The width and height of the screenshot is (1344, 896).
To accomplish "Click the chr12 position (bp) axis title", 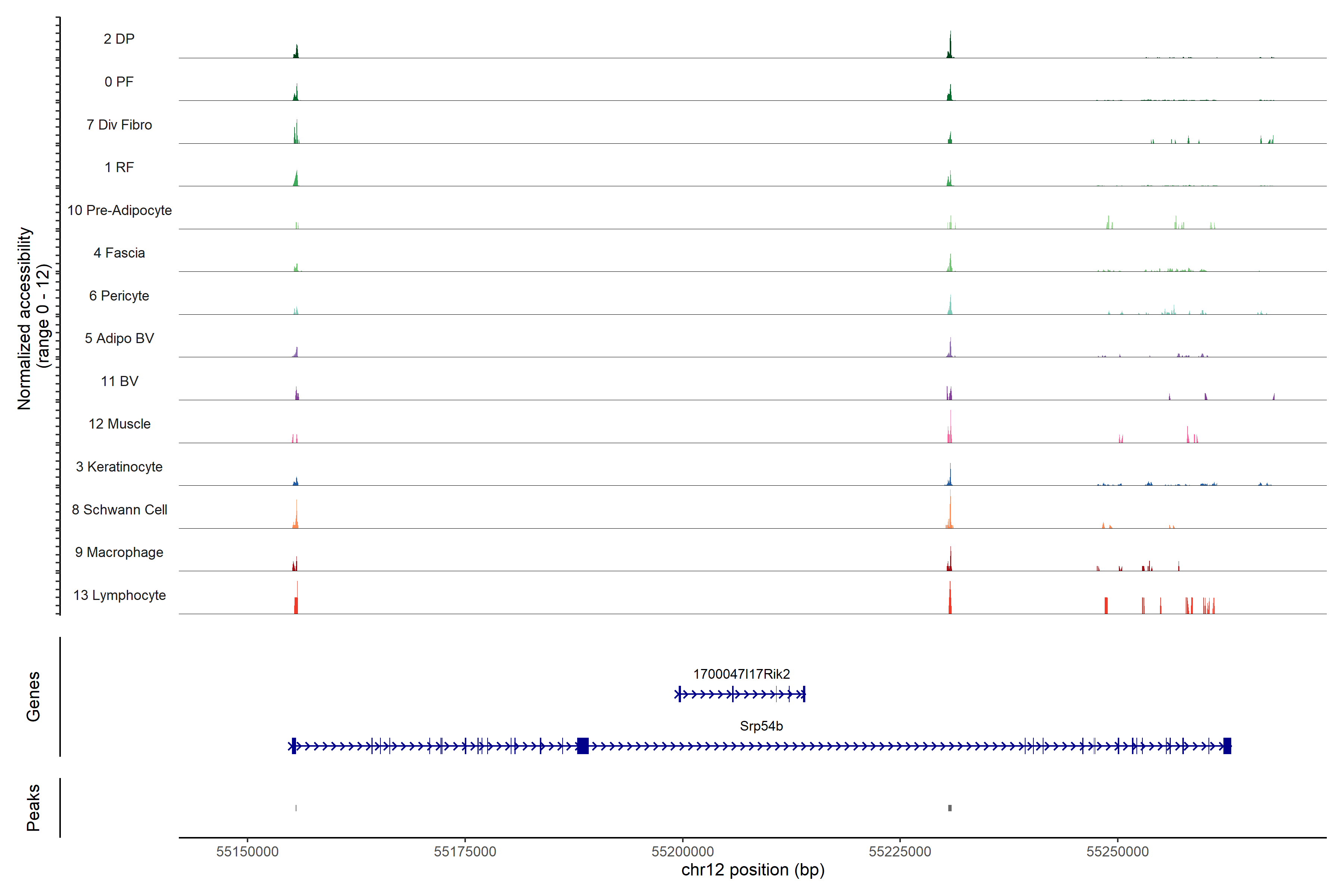I will click(x=753, y=870).
